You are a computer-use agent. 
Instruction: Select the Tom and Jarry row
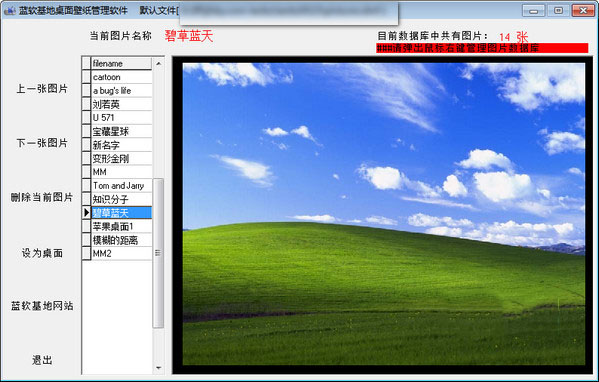[121, 186]
